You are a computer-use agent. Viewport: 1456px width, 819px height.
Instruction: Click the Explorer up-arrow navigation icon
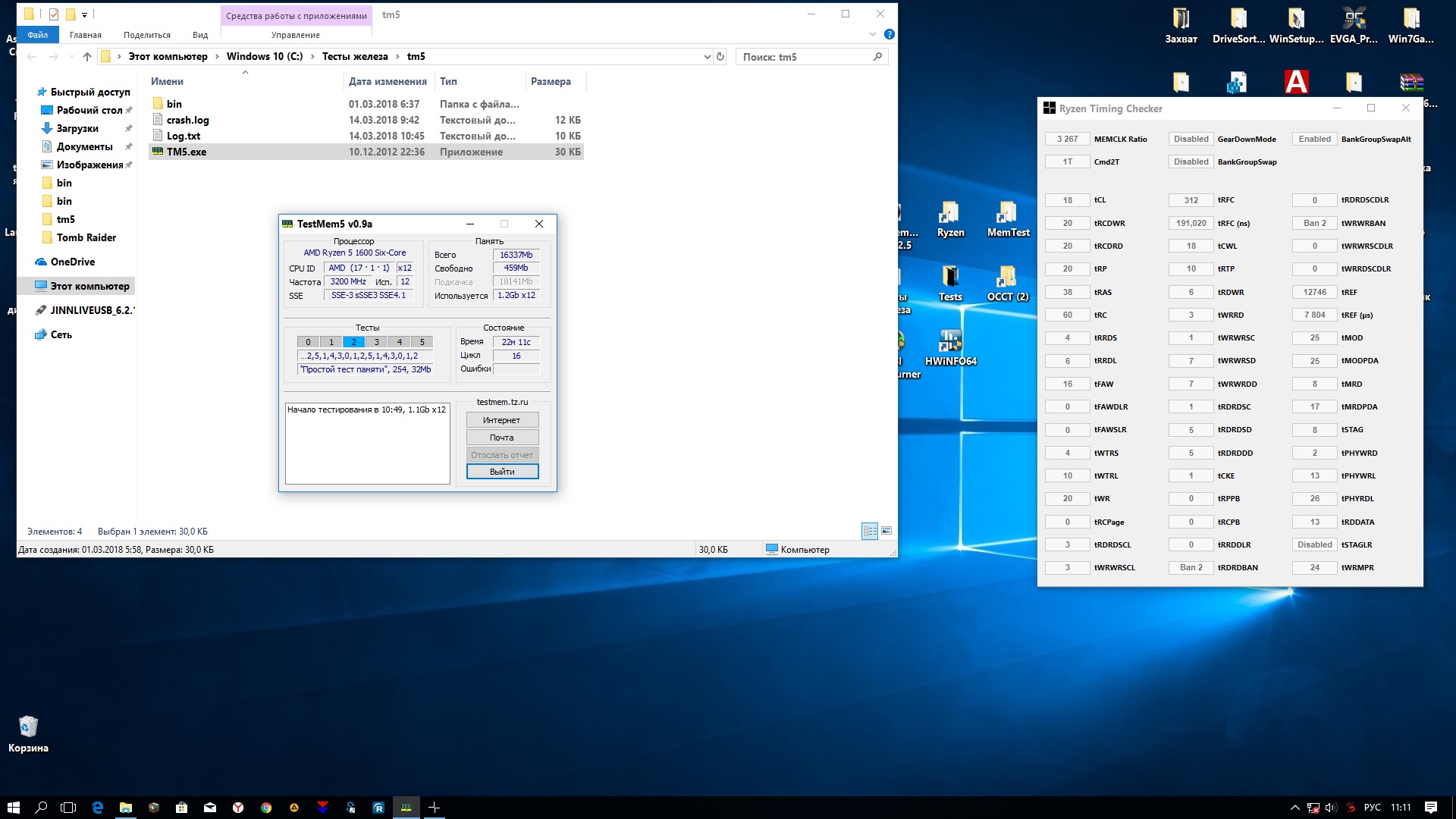[x=87, y=57]
